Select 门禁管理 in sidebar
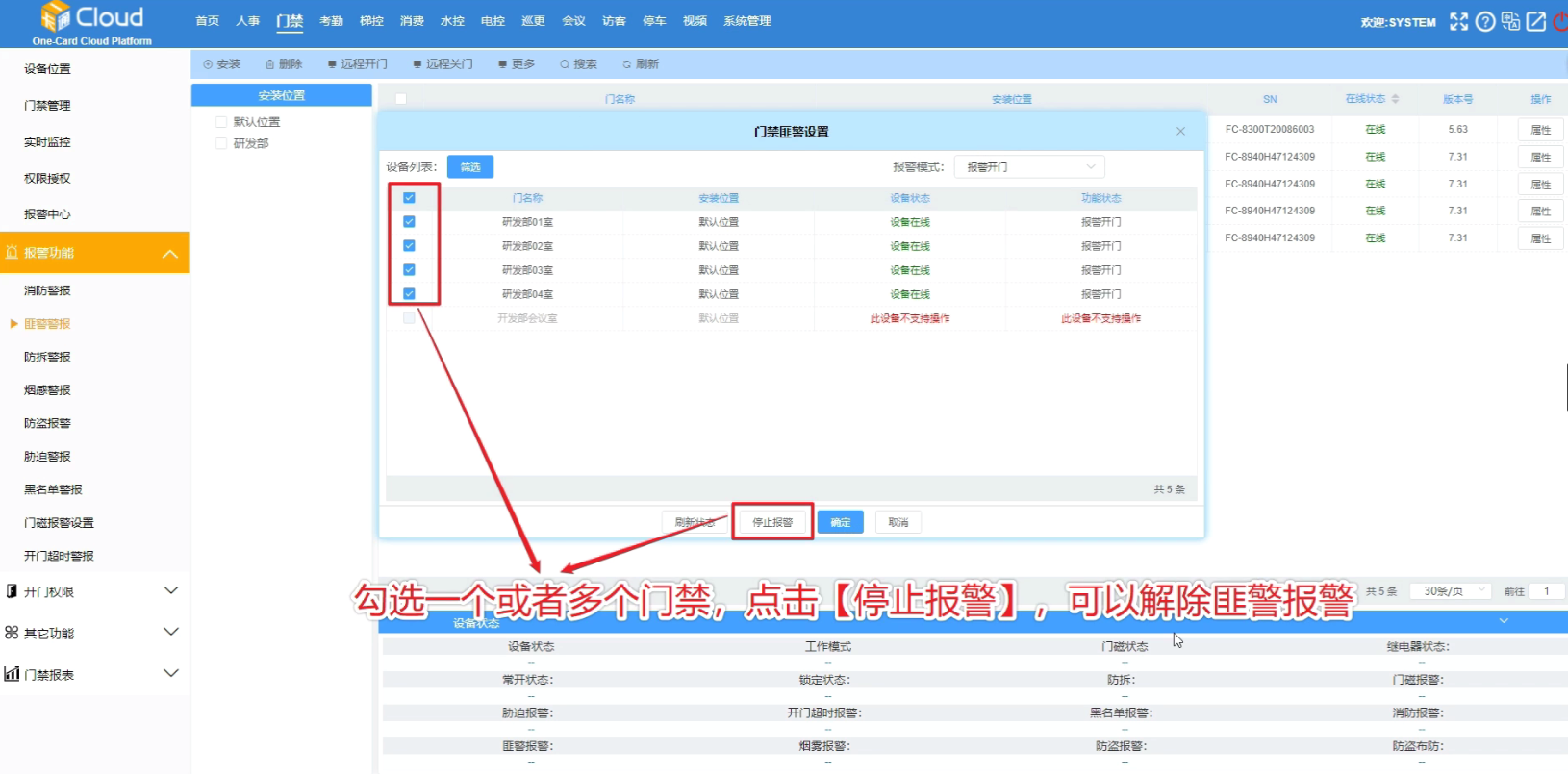1568x774 pixels. coord(47,106)
